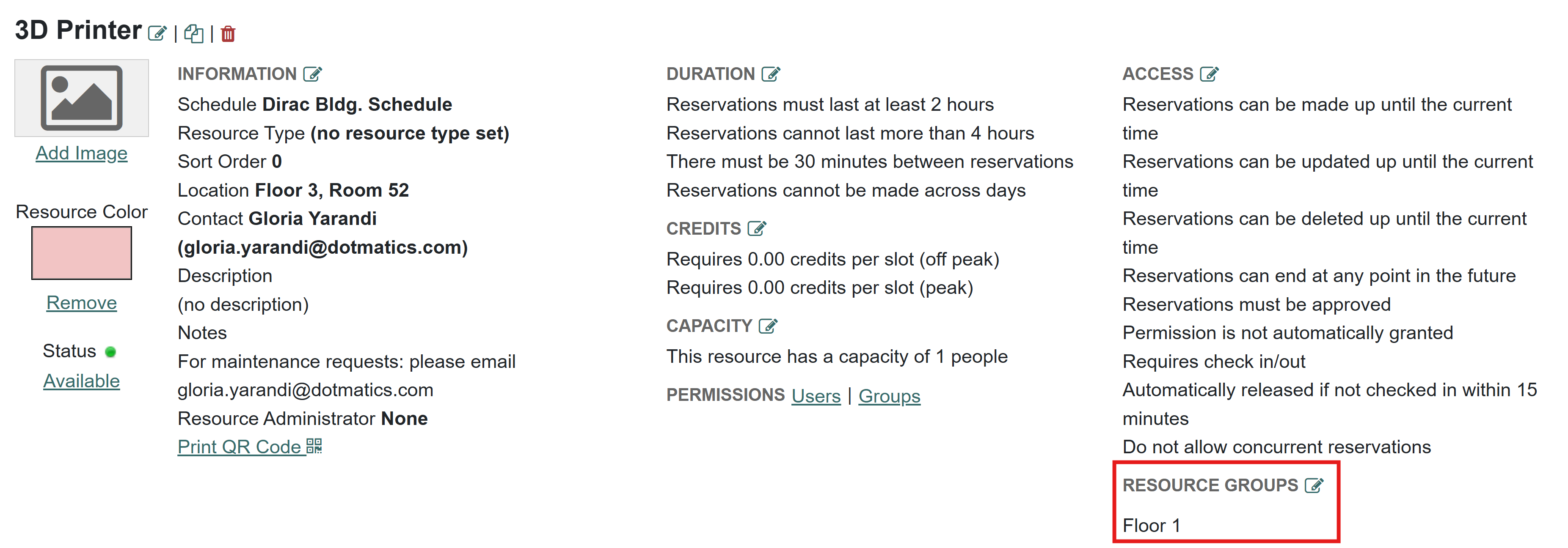Edit the Information section
1568x548 pixels.
pyautogui.click(x=312, y=74)
